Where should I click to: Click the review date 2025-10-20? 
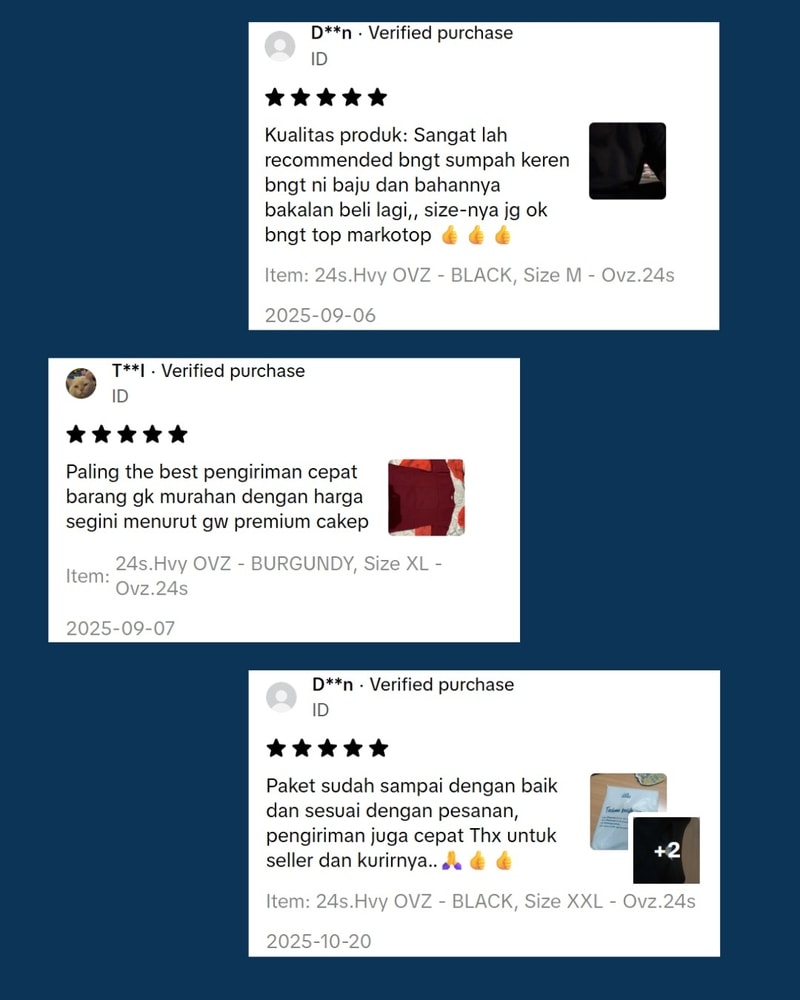[319, 941]
